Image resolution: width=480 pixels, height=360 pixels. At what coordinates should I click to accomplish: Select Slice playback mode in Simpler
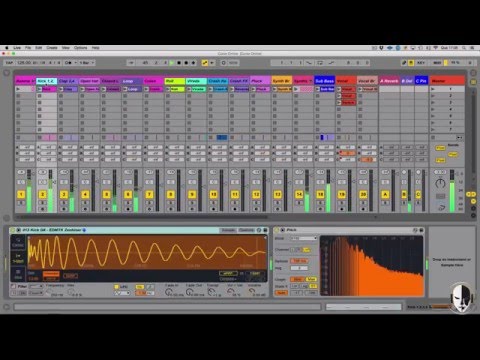pos(18,274)
